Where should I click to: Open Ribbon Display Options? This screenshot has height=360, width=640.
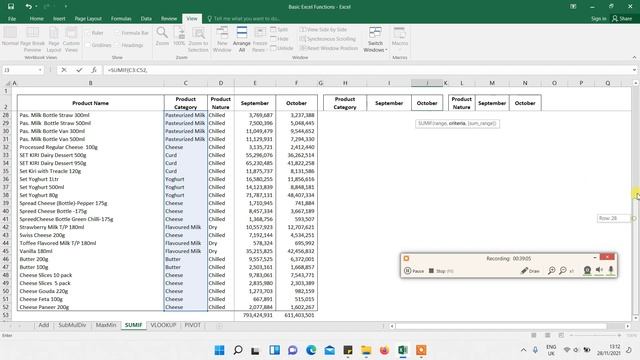coord(573,7)
